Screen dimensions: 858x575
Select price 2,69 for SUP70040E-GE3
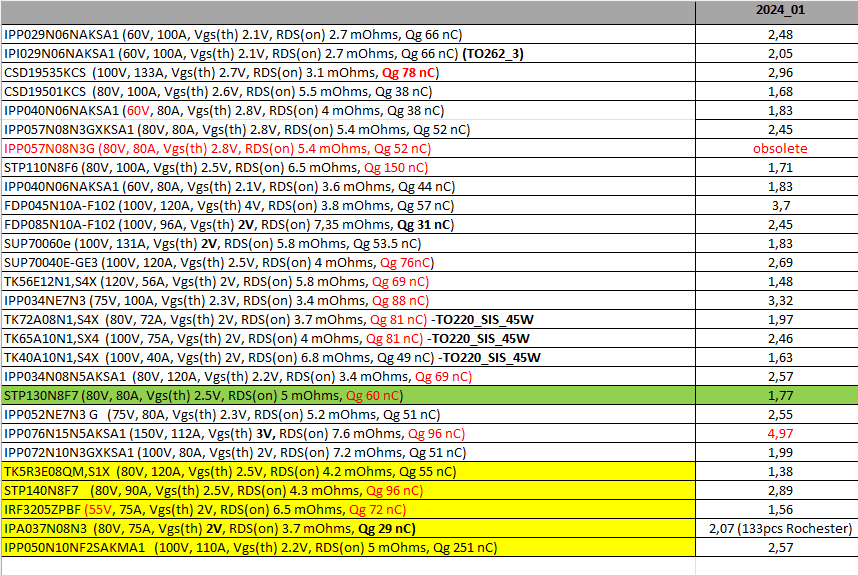click(776, 263)
